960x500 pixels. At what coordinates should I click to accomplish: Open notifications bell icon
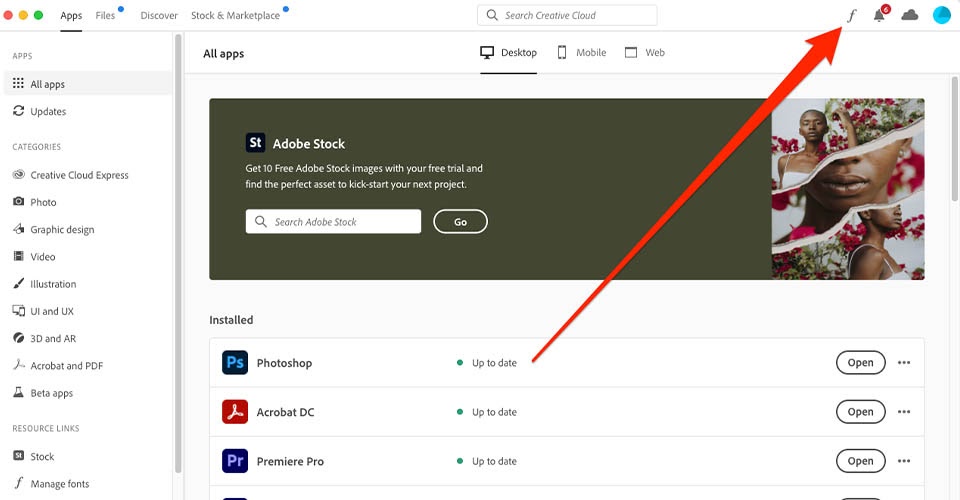[x=880, y=15]
